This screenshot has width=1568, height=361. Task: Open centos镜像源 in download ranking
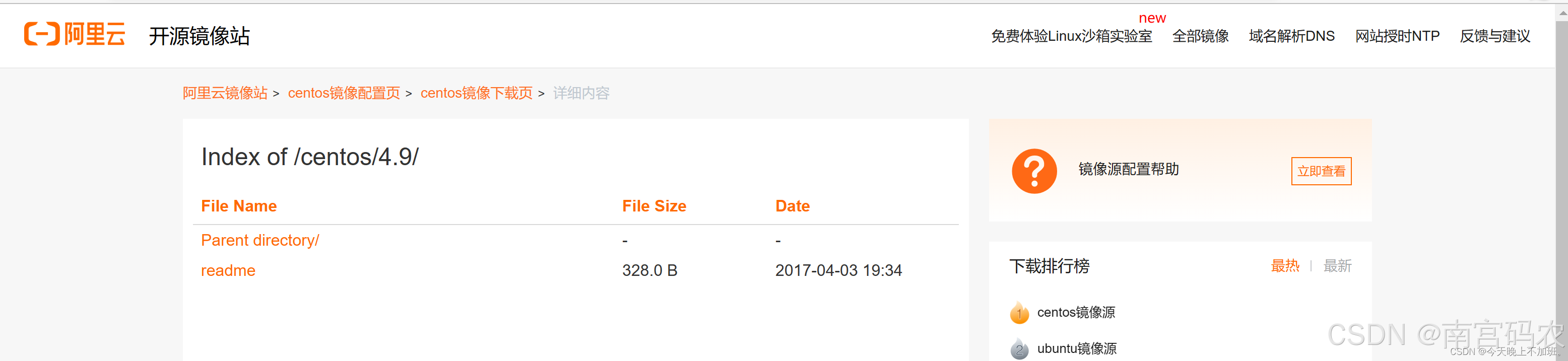[1076, 312]
